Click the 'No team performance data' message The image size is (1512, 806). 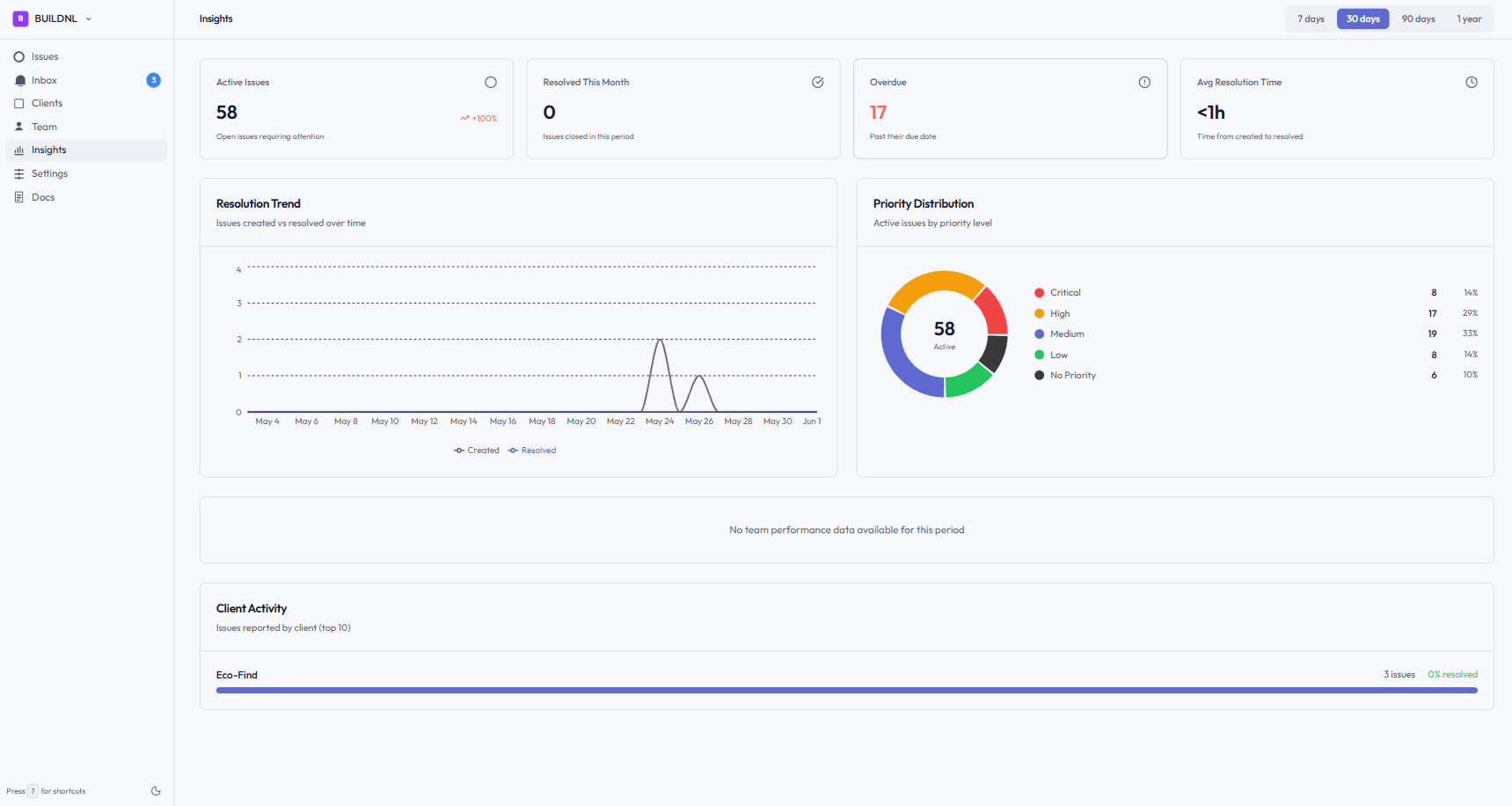click(x=847, y=531)
